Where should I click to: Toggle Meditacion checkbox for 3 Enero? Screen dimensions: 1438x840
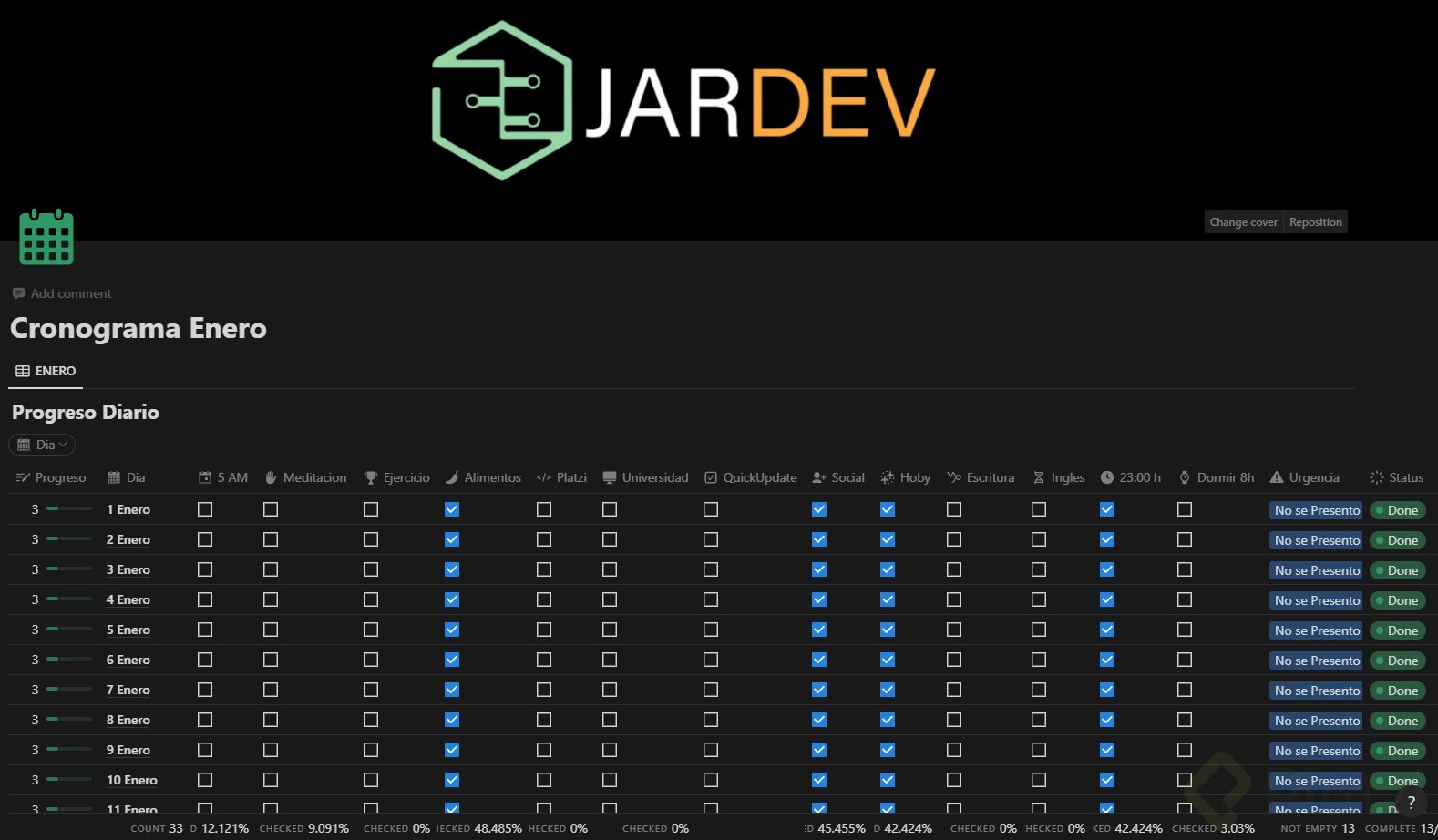click(x=271, y=569)
